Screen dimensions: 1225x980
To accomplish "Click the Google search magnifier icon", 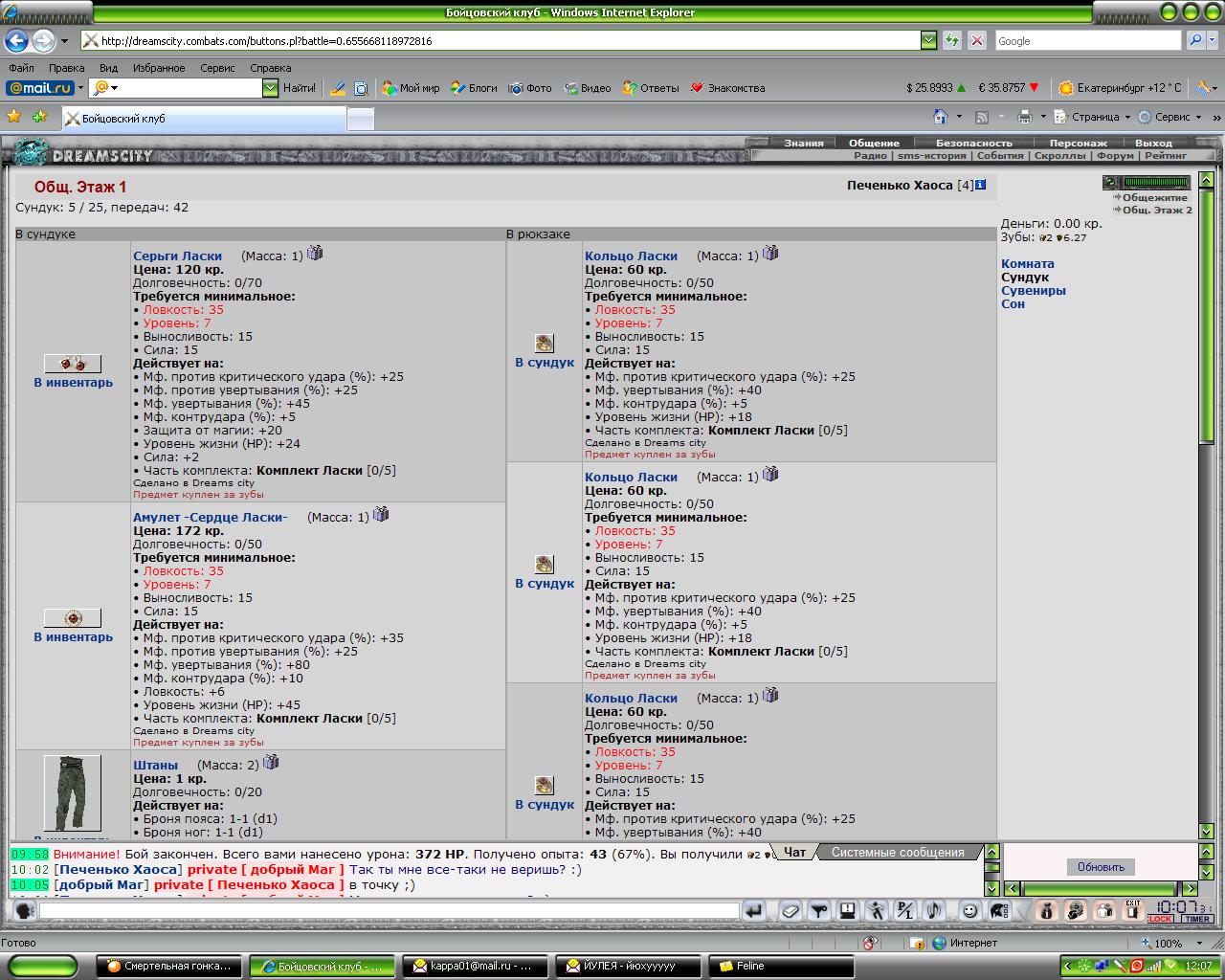I will 1194,40.
